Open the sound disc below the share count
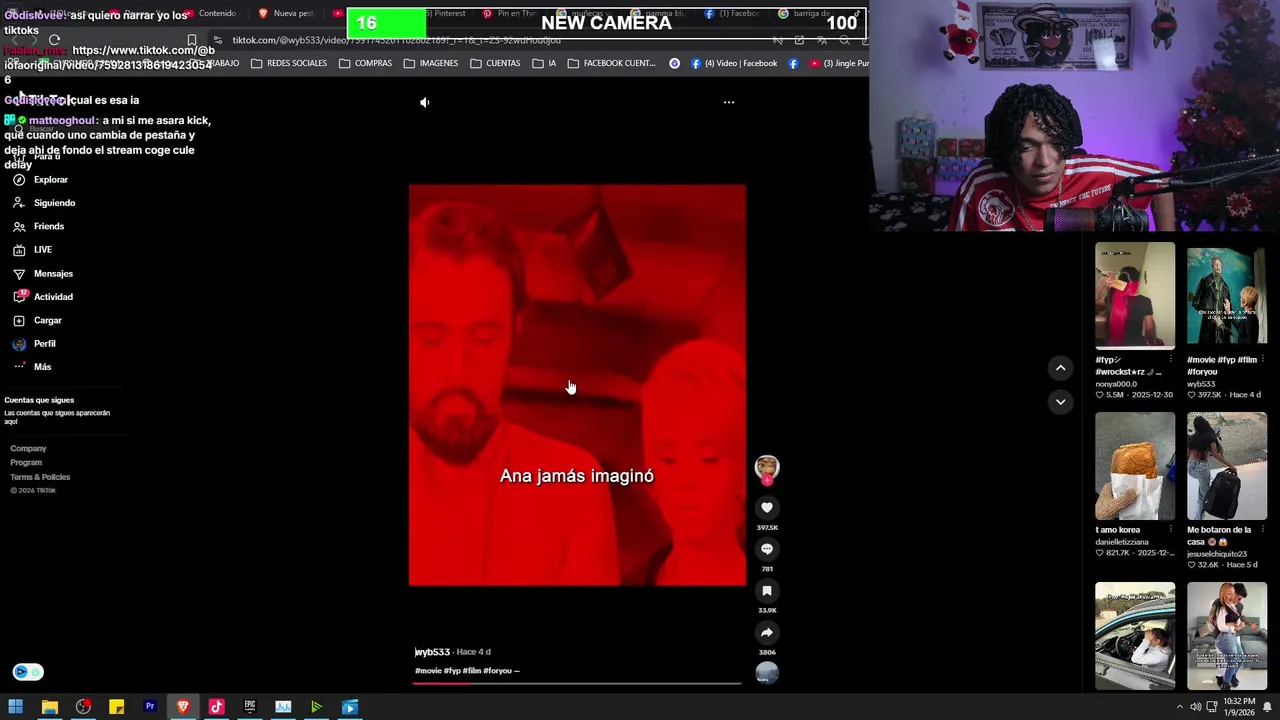Screen dimensions: 1280x720 pos(767,673)
